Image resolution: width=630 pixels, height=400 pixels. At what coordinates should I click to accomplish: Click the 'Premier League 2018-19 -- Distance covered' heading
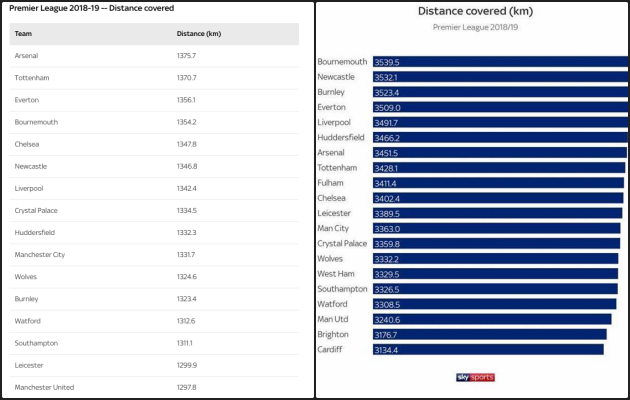[91, 8]
